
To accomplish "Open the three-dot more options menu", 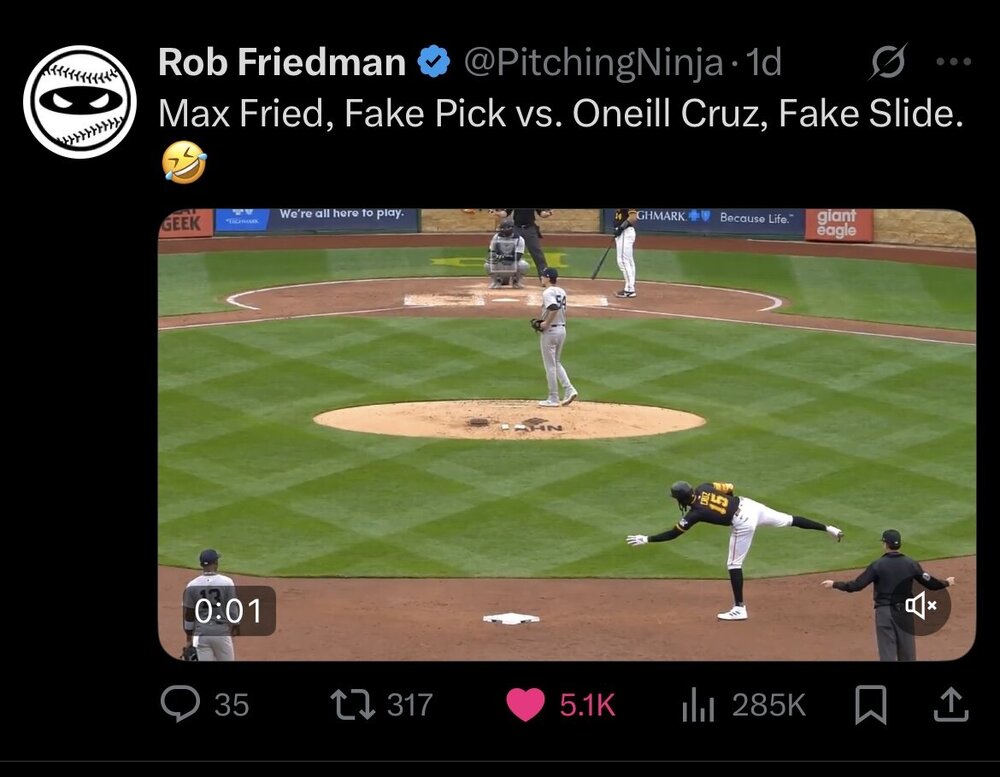I will click(x=953, y=63).
